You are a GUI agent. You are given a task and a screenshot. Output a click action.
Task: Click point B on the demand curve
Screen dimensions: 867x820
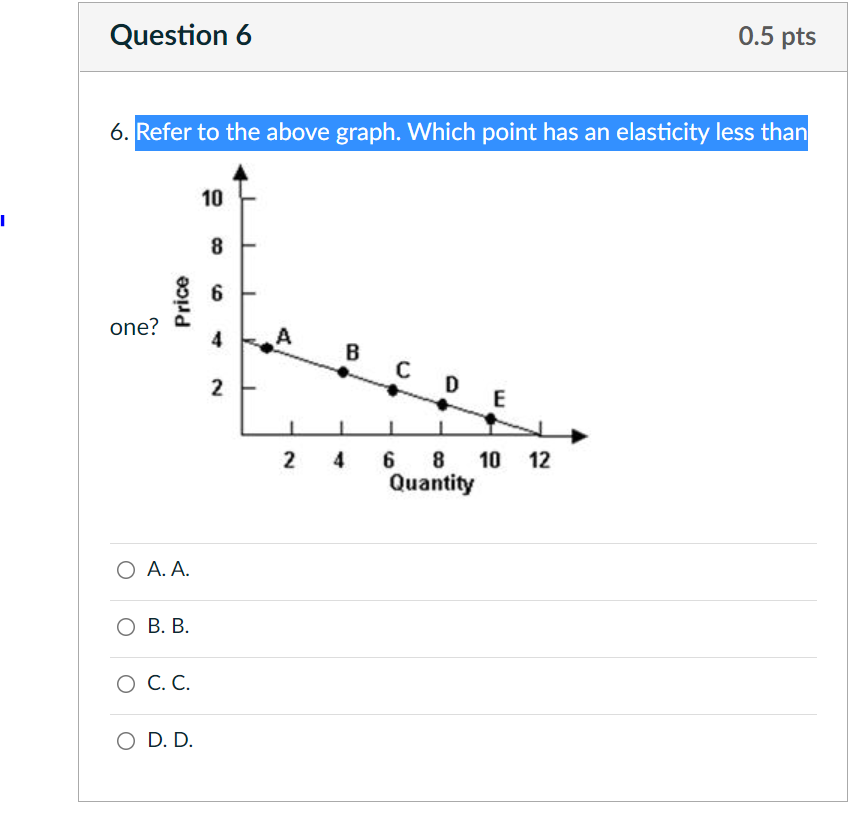[x=342, y=371]
